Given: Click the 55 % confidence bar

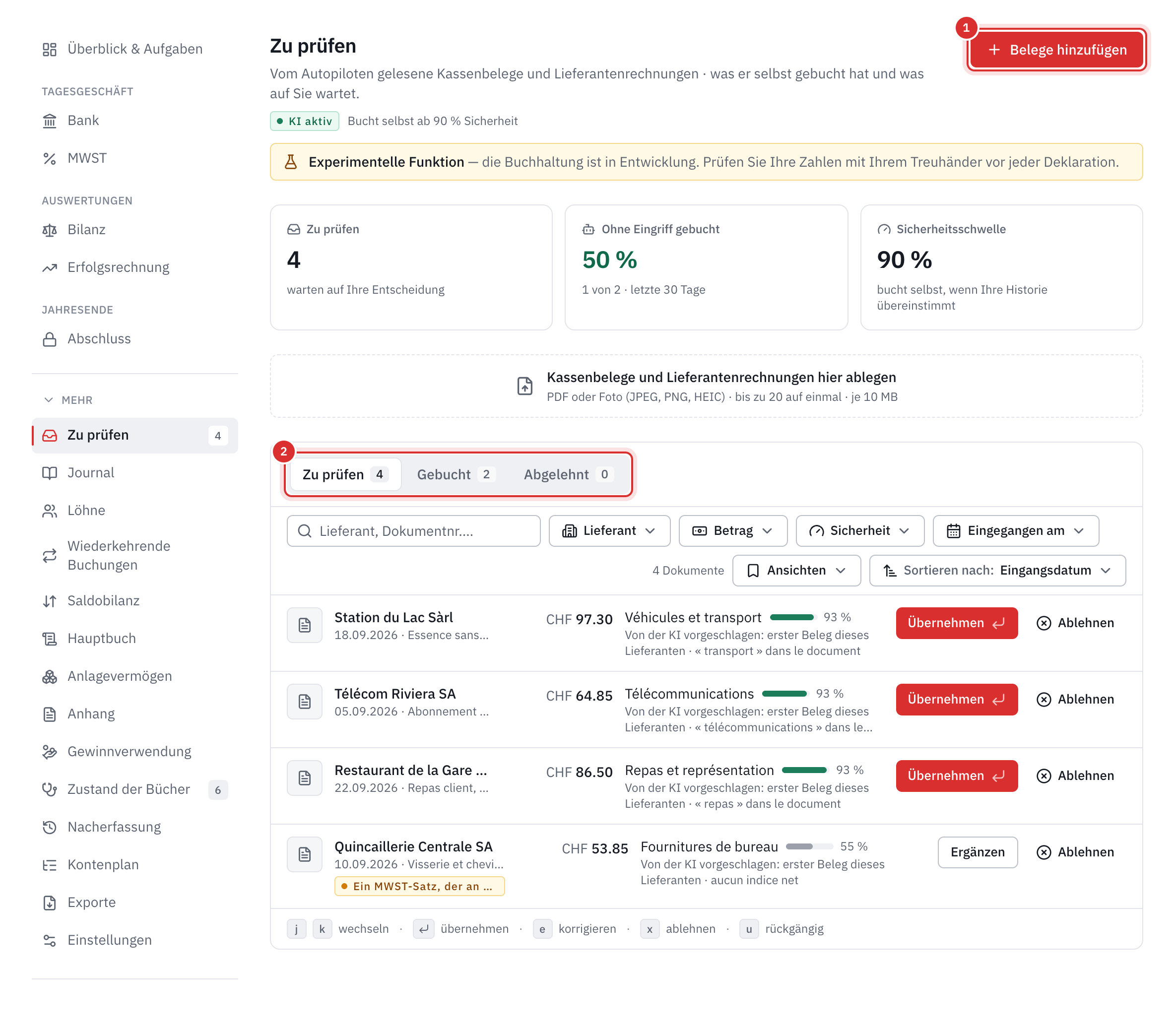Looking at the screenshot, I should pyautogui.click(x=809, y=847).
